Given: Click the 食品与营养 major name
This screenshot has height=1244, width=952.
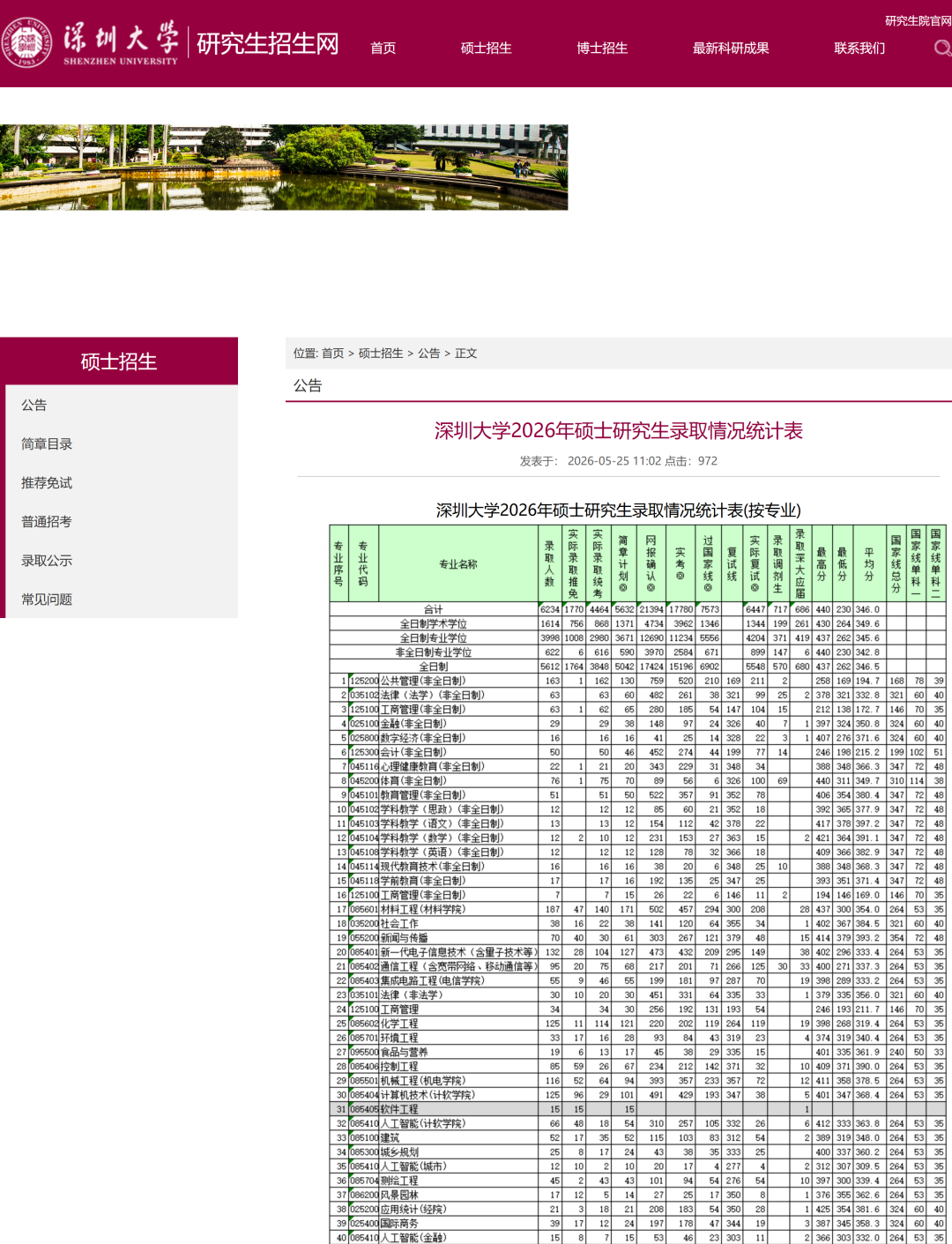Looking at the screenshot, I should (404, 1052).
